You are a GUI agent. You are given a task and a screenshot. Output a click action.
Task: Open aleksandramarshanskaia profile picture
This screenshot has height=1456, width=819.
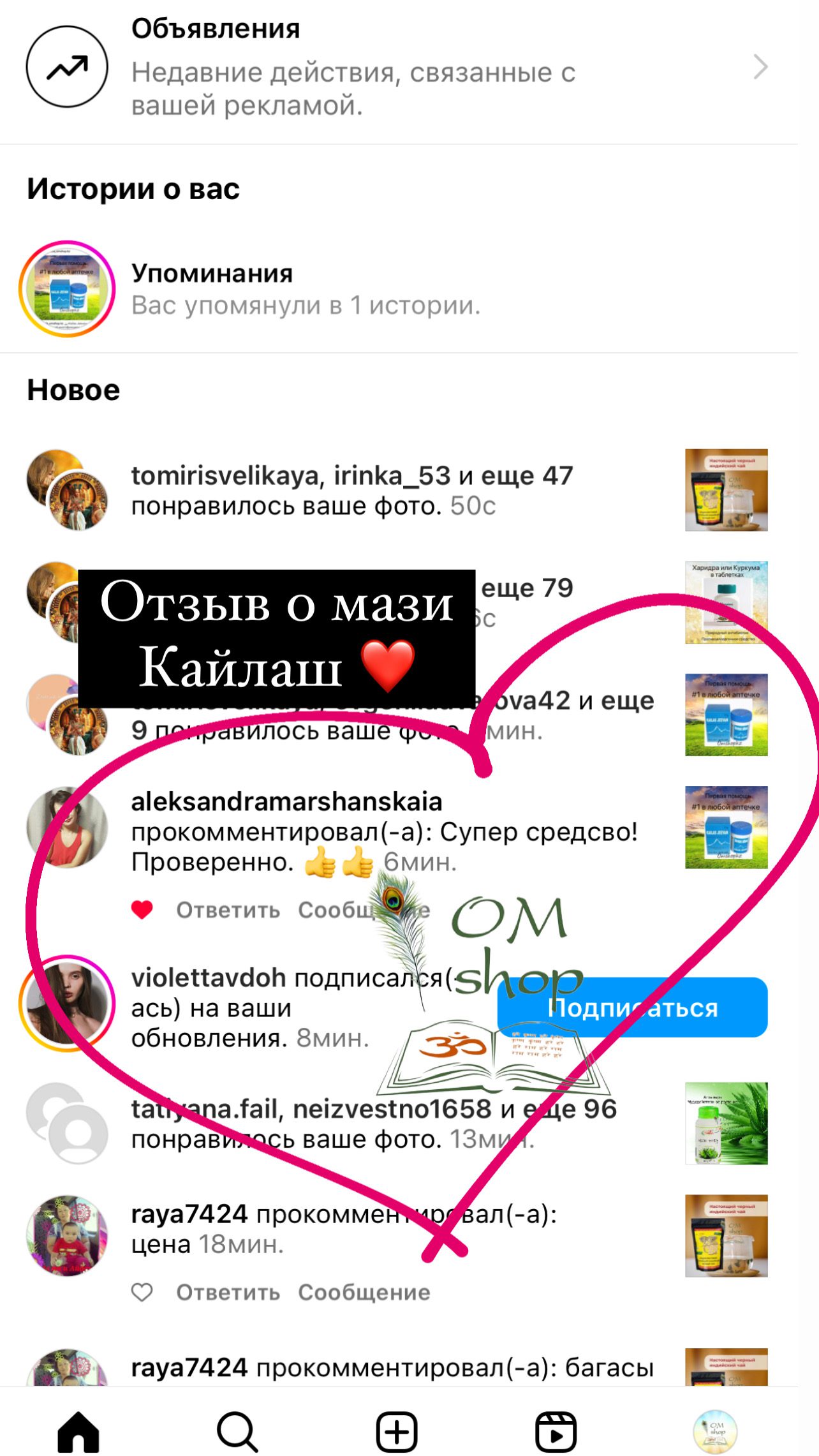click(x=67, y=827)
